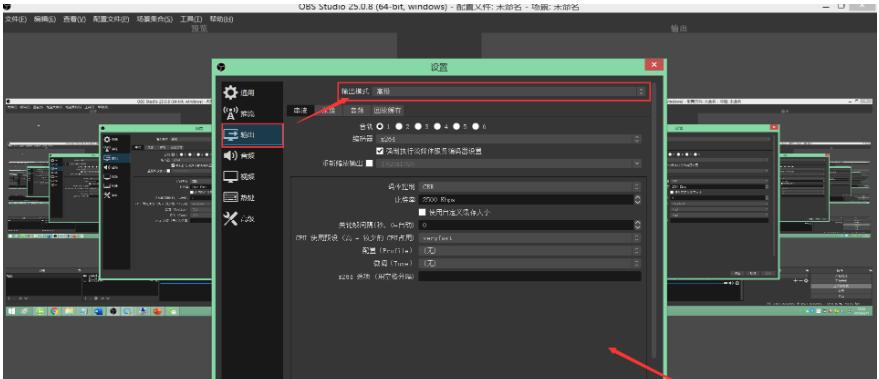879x379 pixels.
Task: Select audio track 1 radio button
Action: (381, 127)
